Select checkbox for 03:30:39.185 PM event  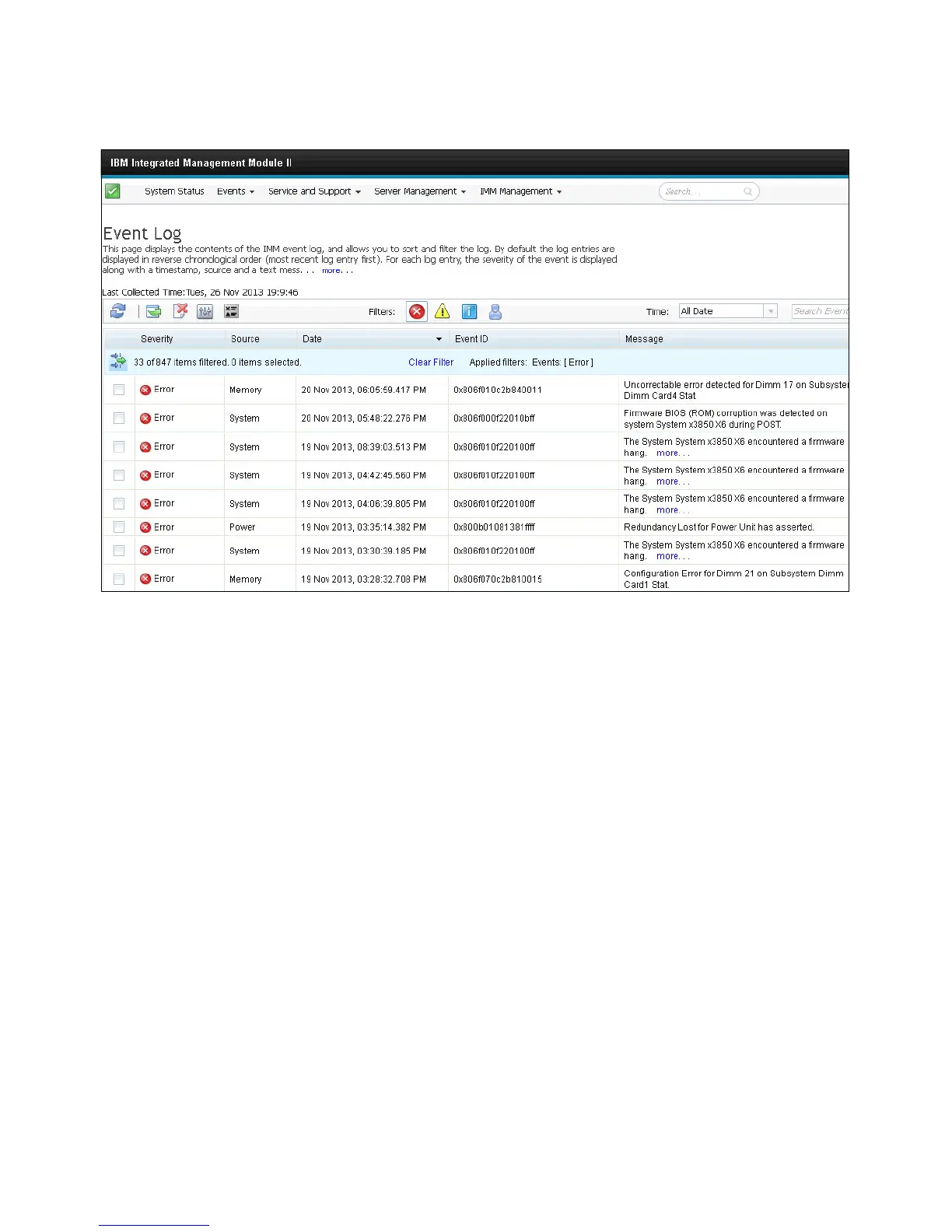(119, 551)
